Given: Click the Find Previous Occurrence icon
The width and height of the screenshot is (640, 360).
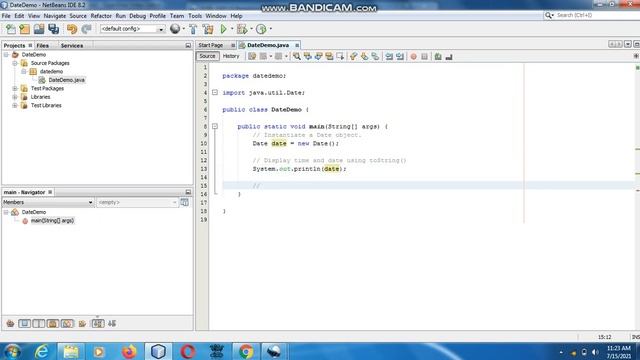Looking at the screenshot, I should 308,56.
